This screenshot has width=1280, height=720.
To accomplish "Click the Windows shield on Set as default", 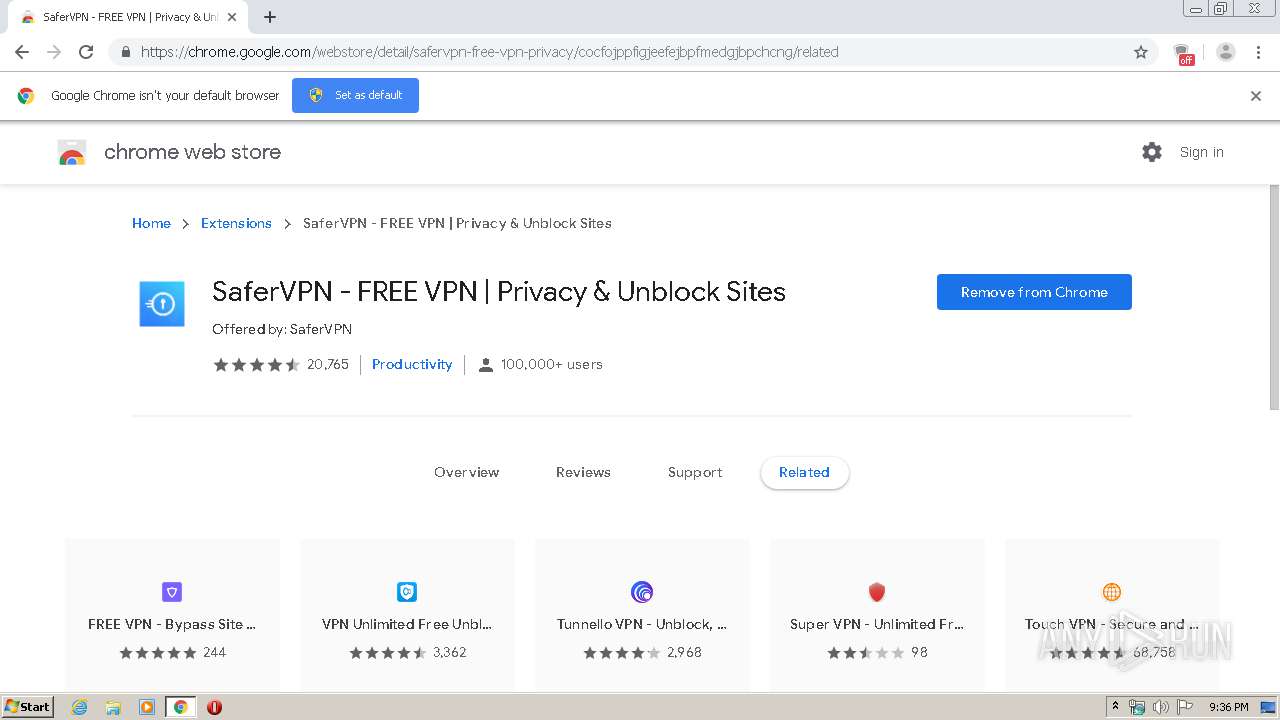I will 316,95.
